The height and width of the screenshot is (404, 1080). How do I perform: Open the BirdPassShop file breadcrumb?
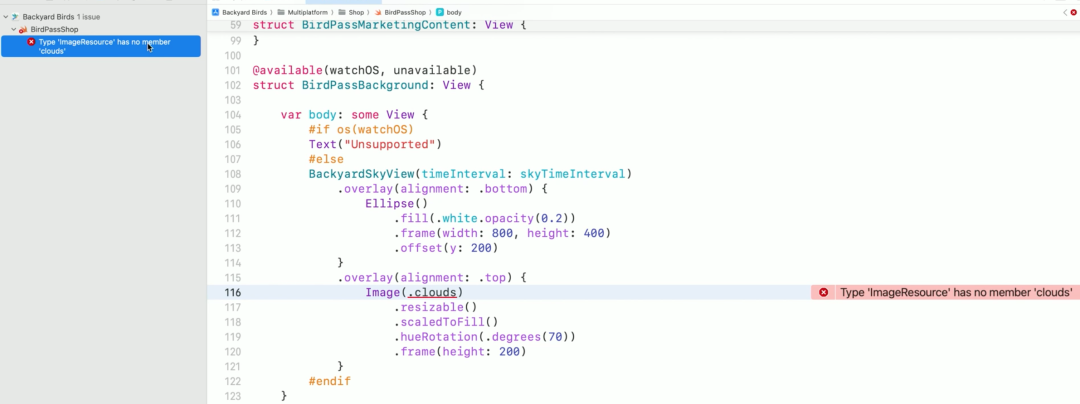pyautogui.click(x=400, y=12)
